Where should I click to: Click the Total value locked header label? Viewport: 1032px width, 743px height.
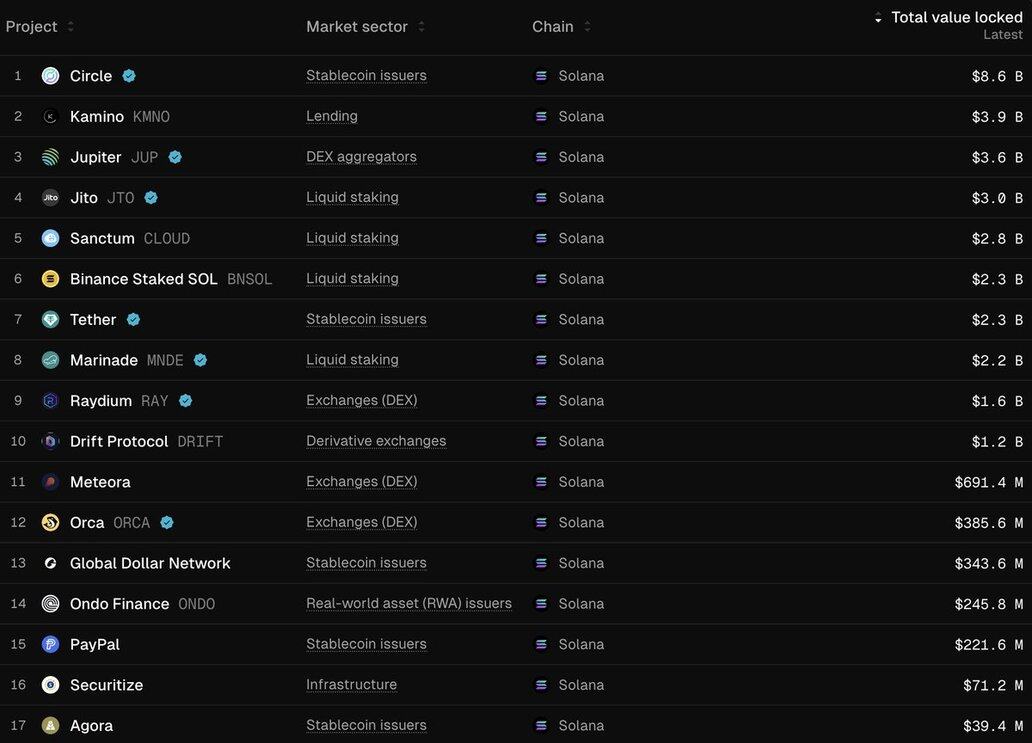[957, 18]
